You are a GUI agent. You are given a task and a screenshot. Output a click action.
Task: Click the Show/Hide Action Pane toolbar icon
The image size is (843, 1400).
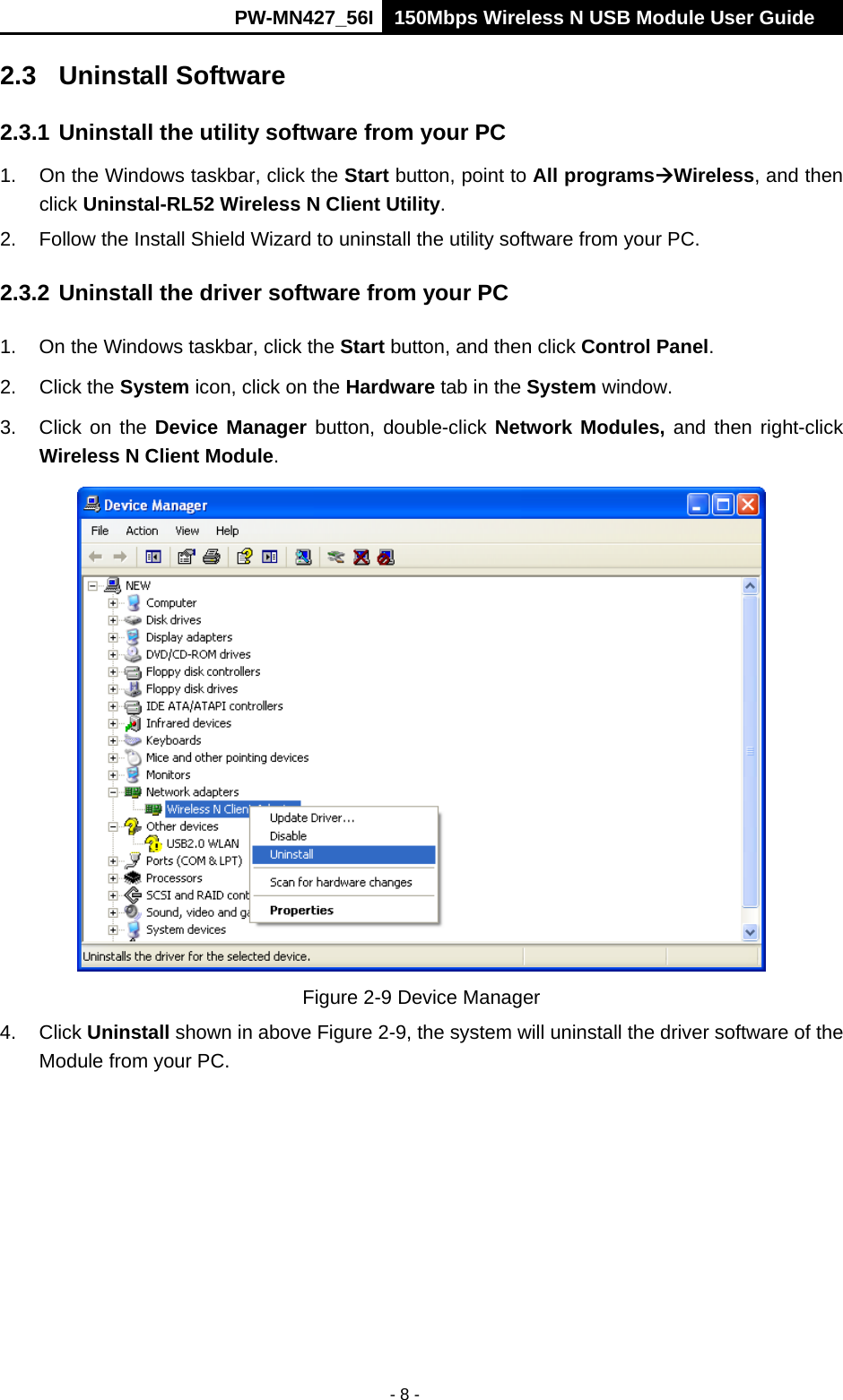point(270,557)
